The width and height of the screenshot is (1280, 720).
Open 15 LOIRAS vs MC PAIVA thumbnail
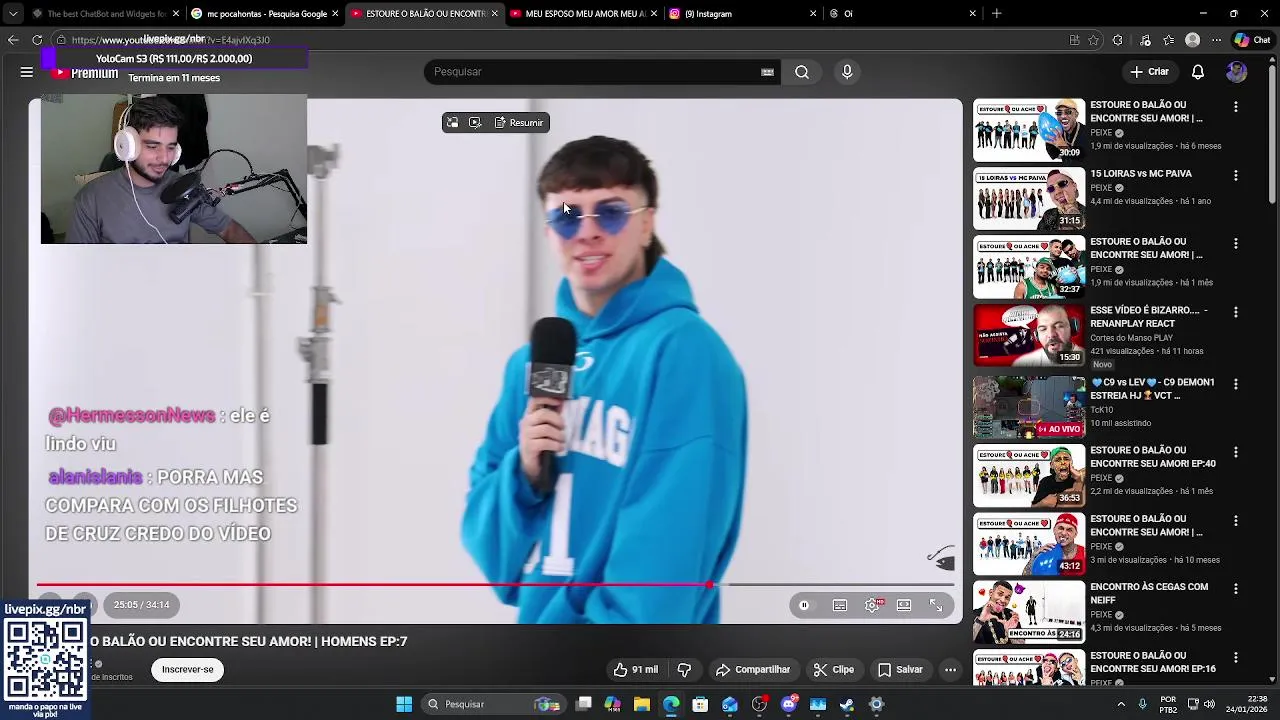[1029, 199]
